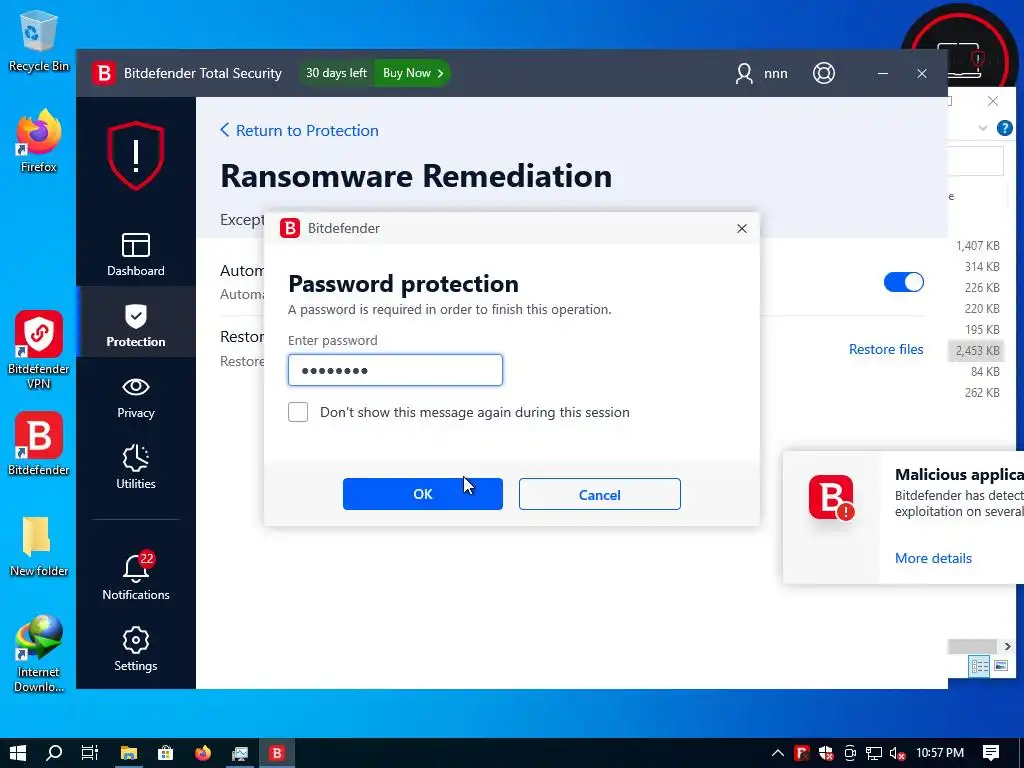
Task: Launch Firefox from the desktop
Action: coord(39,141)
